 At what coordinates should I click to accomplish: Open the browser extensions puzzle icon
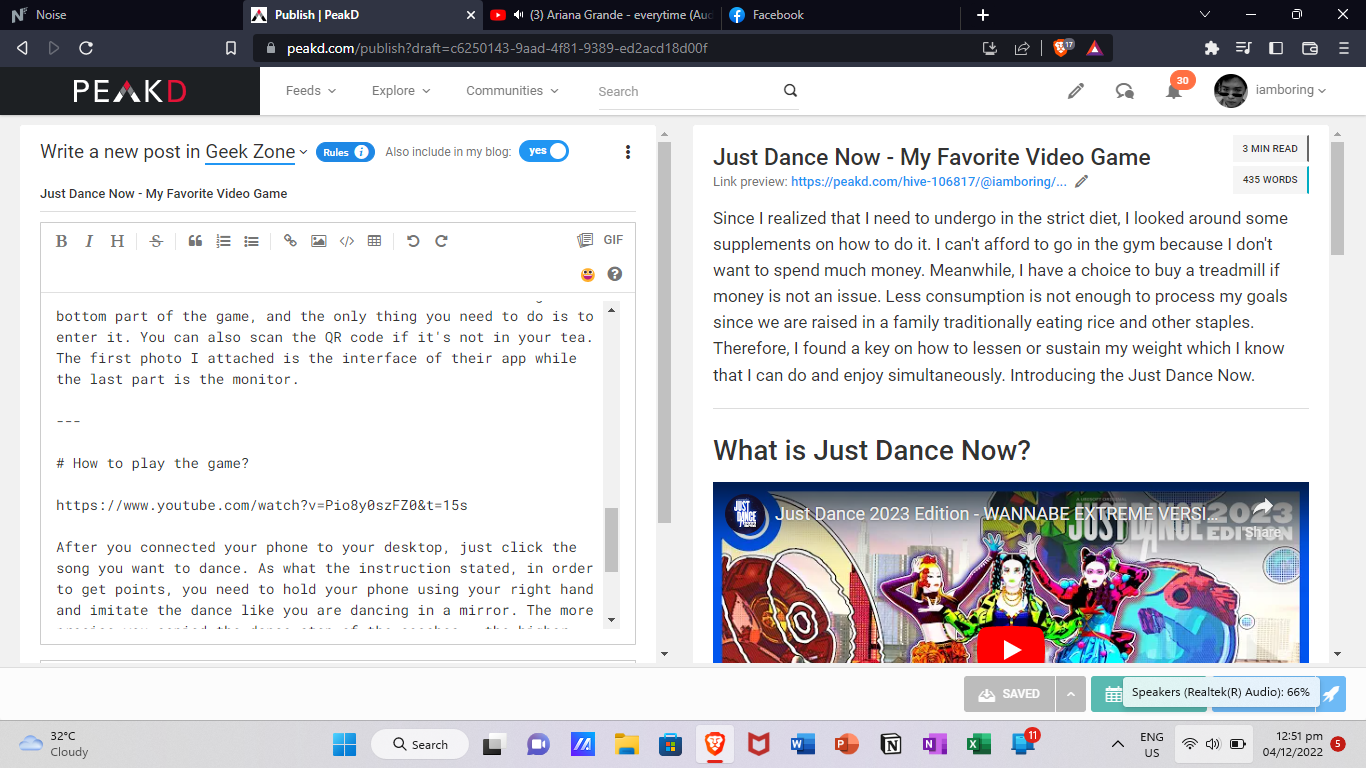1212,47
